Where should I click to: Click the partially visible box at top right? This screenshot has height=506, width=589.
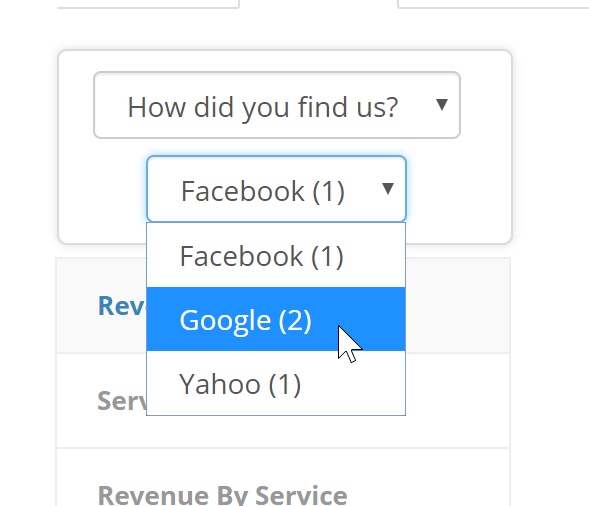[x=493, y=4]
